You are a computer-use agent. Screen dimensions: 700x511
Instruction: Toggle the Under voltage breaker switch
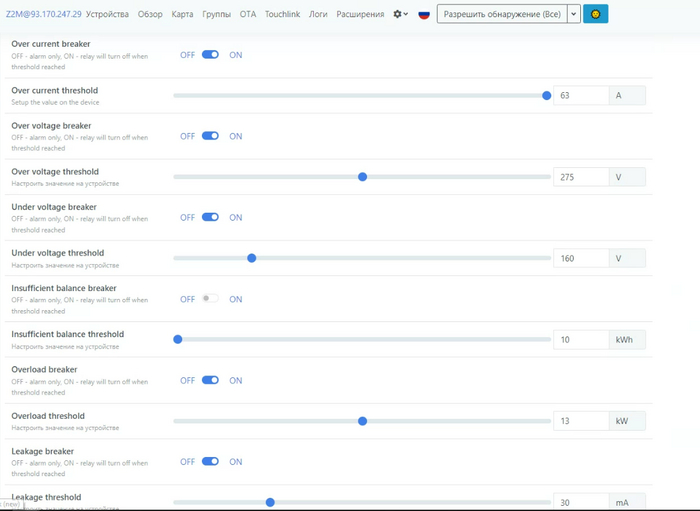pos(210,217)
